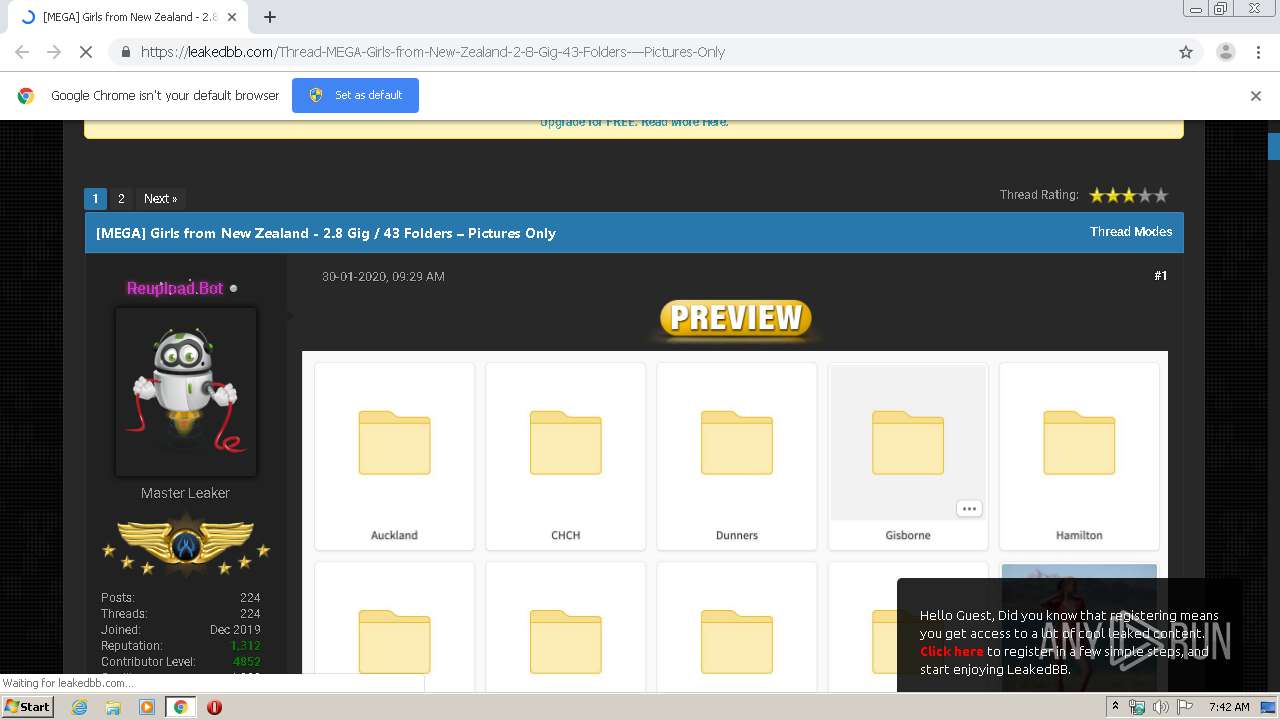Open the Thread Modes menu

point(1131,231)
